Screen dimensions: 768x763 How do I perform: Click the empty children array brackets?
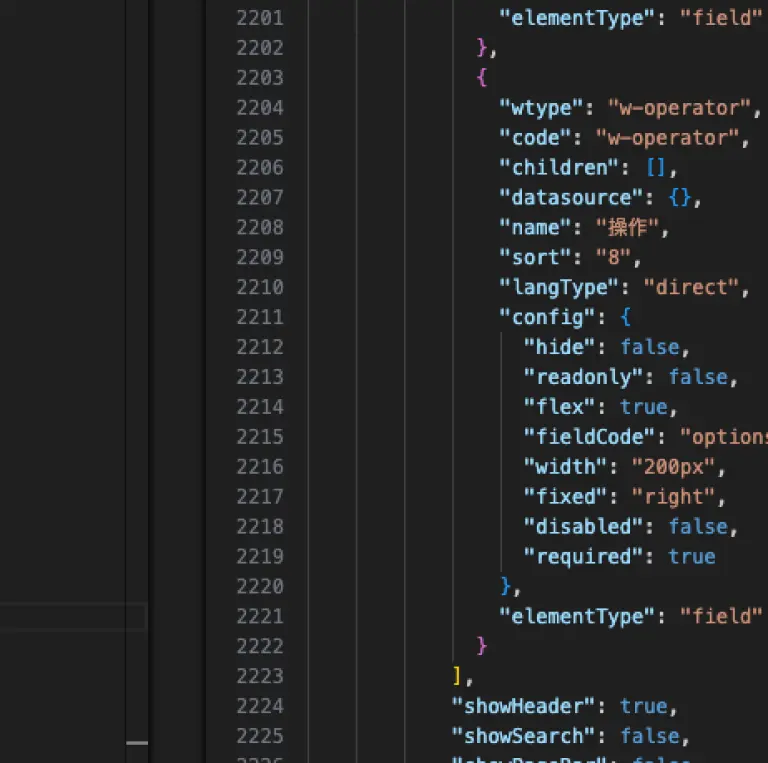655,168
